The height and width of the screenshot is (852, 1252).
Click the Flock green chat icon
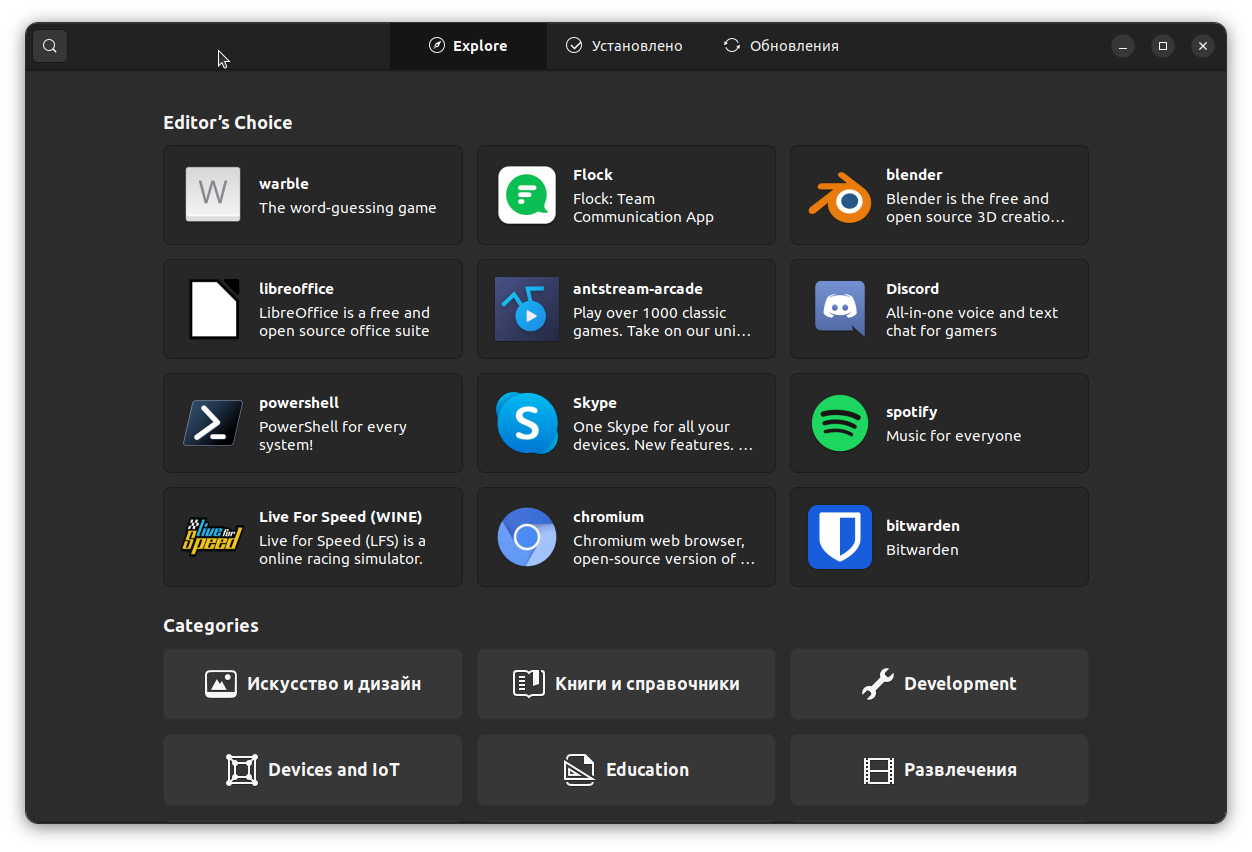pyautogui.click(x=527, y=195)
